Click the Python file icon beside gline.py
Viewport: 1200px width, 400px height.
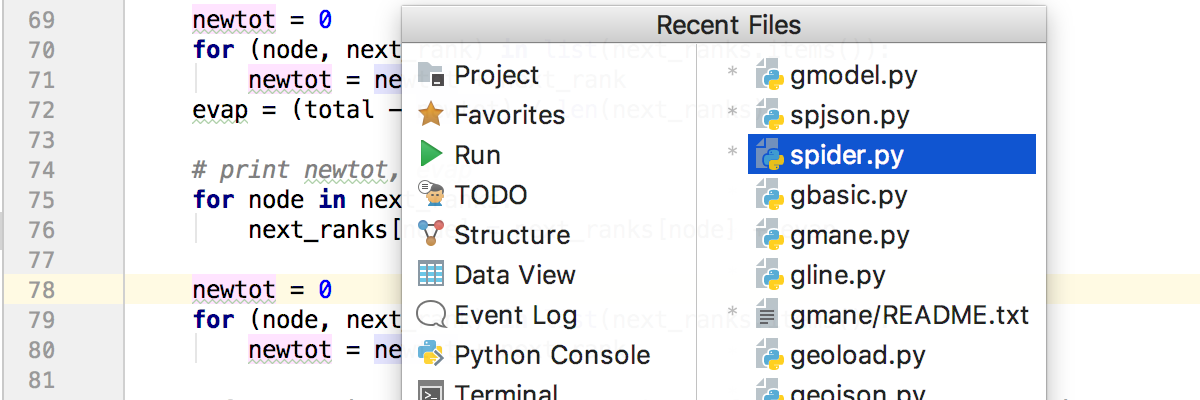tap(768, 275)
